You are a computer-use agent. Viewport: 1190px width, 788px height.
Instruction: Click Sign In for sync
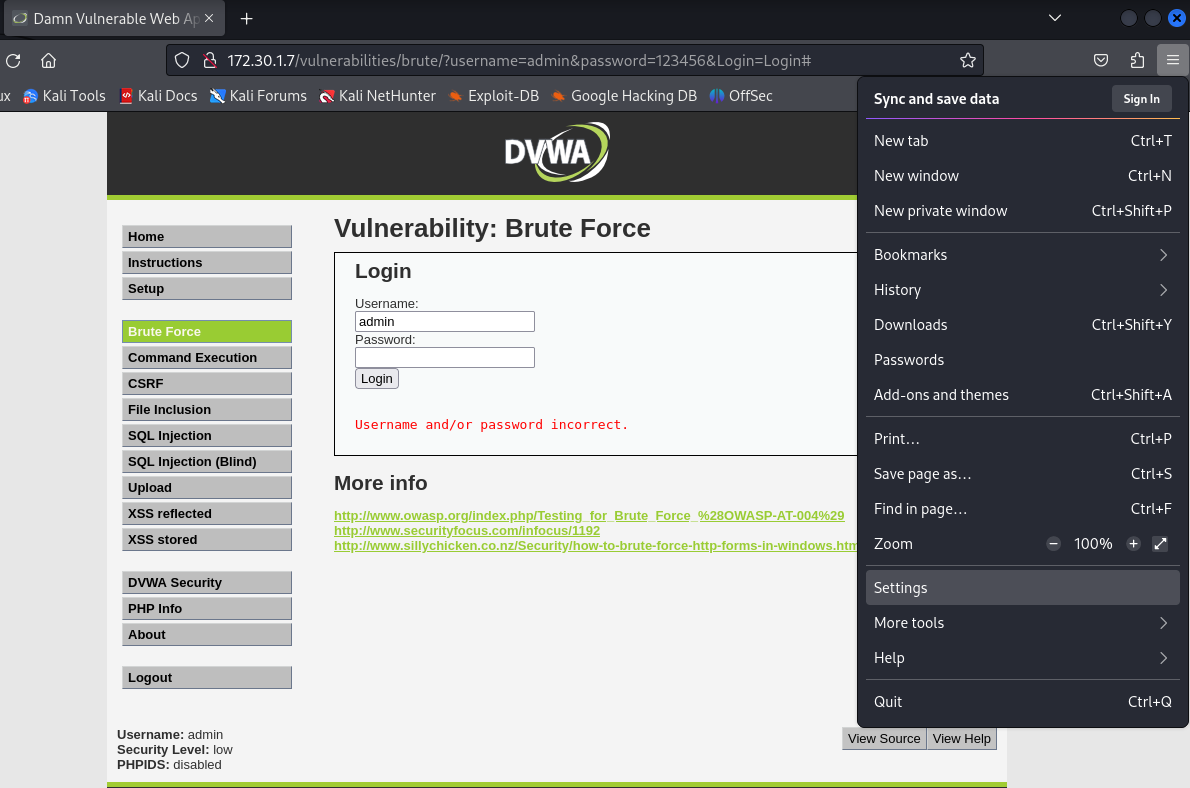pyautogui.click(x=1141, y=99)
